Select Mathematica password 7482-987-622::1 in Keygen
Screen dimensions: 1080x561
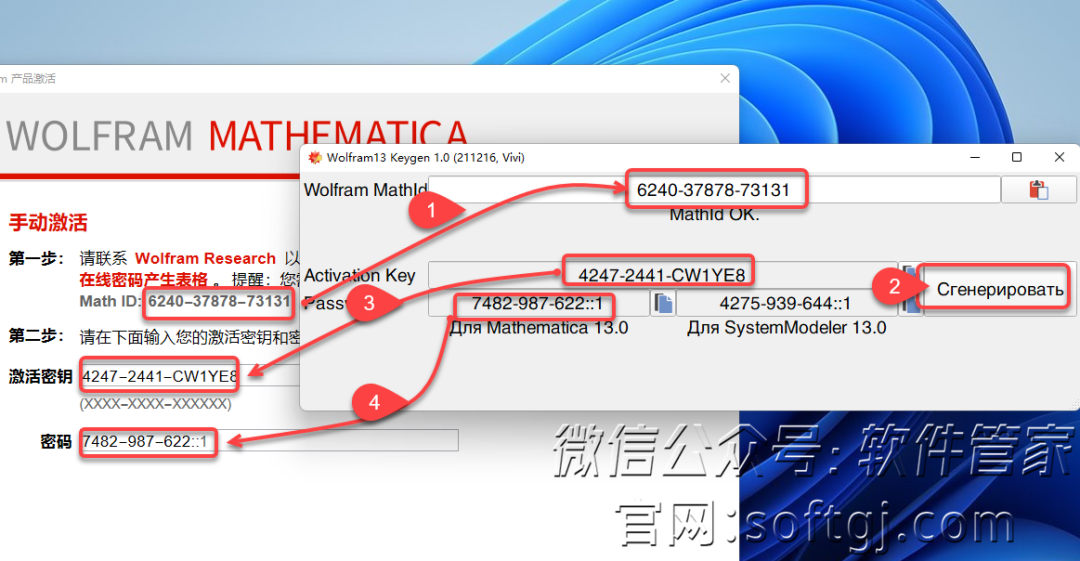coord(539,303)
